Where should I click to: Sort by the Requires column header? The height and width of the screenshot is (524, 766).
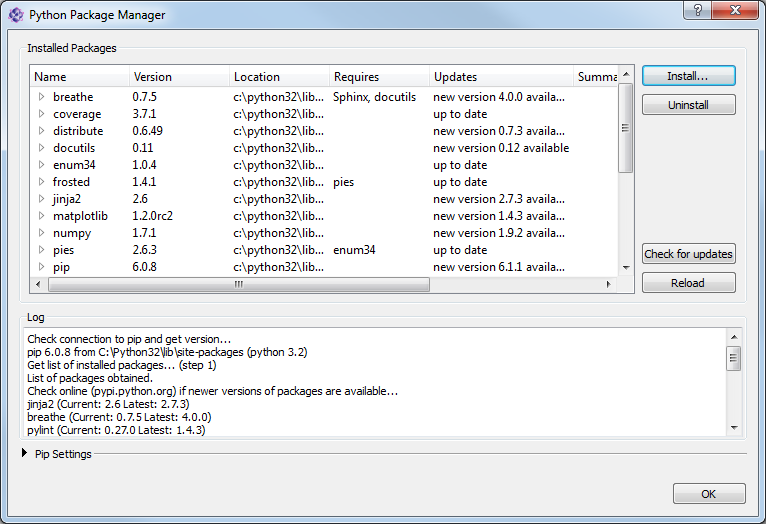pos(380,77)
